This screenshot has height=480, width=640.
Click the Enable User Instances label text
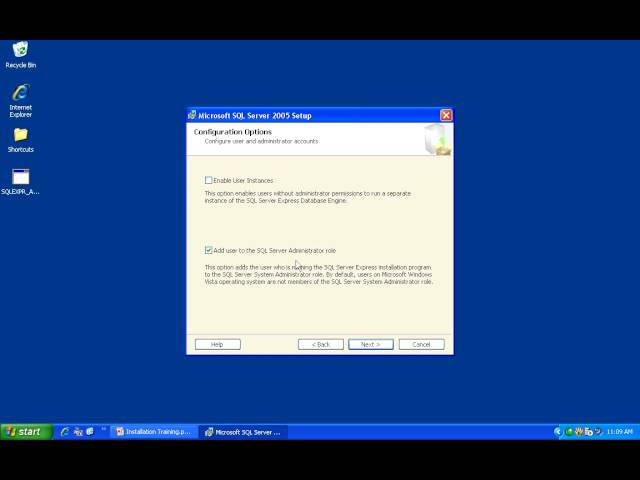[243, 180]
